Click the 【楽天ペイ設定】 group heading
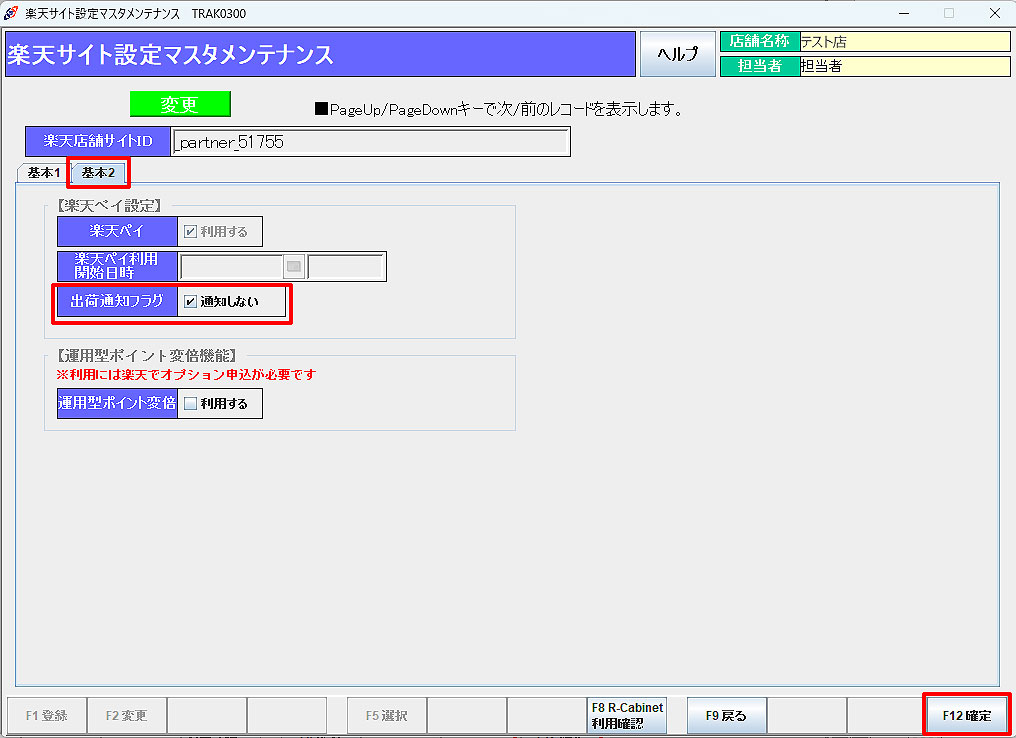Viewport: 1016px width, 738px height. click(x=109, y=206)
